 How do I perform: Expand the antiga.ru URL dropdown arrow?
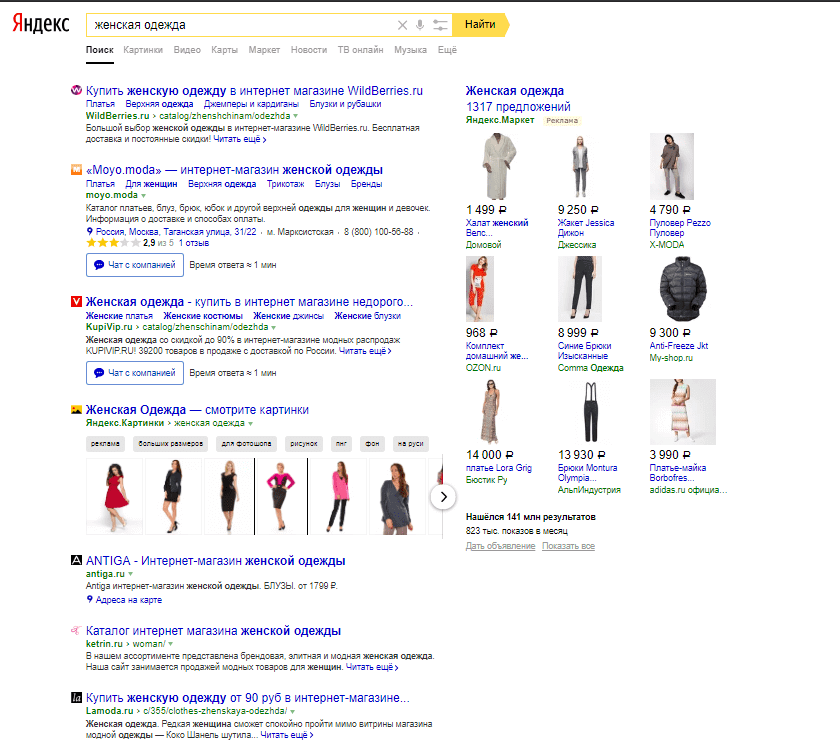[130, 574]
